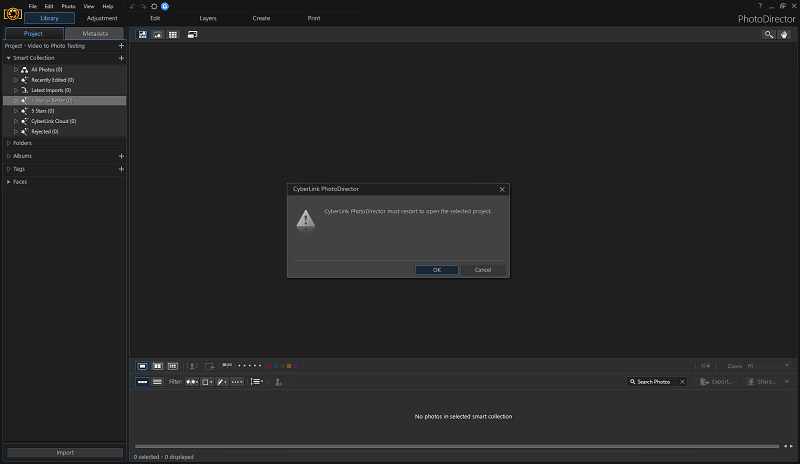This screenshot has height=464, width=800.
Task: Select the magnifier zoom tool
Action: tap(768, 35)
